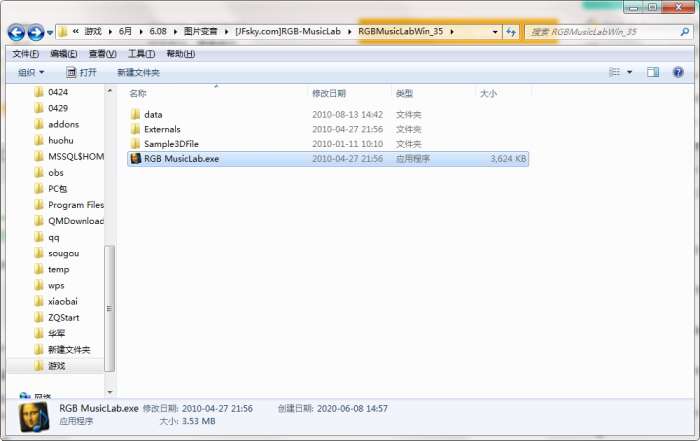
Task: Select the QMDownload folder in sidebar
Action: click(76, 221)
